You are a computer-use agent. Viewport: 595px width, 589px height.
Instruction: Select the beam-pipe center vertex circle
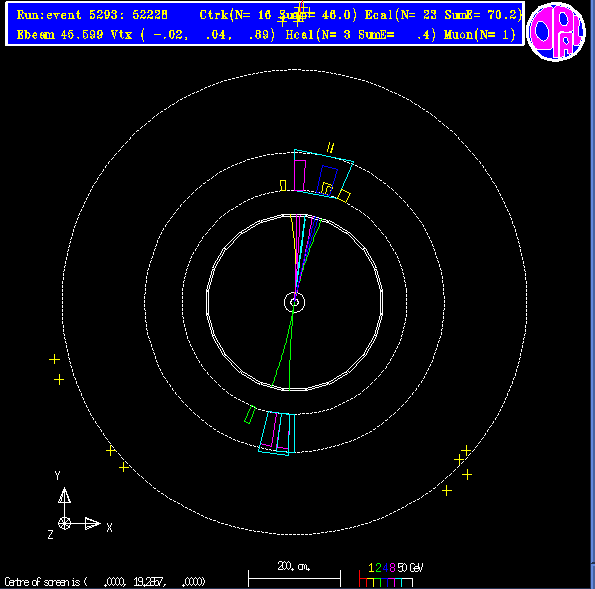tap(294, 302)
